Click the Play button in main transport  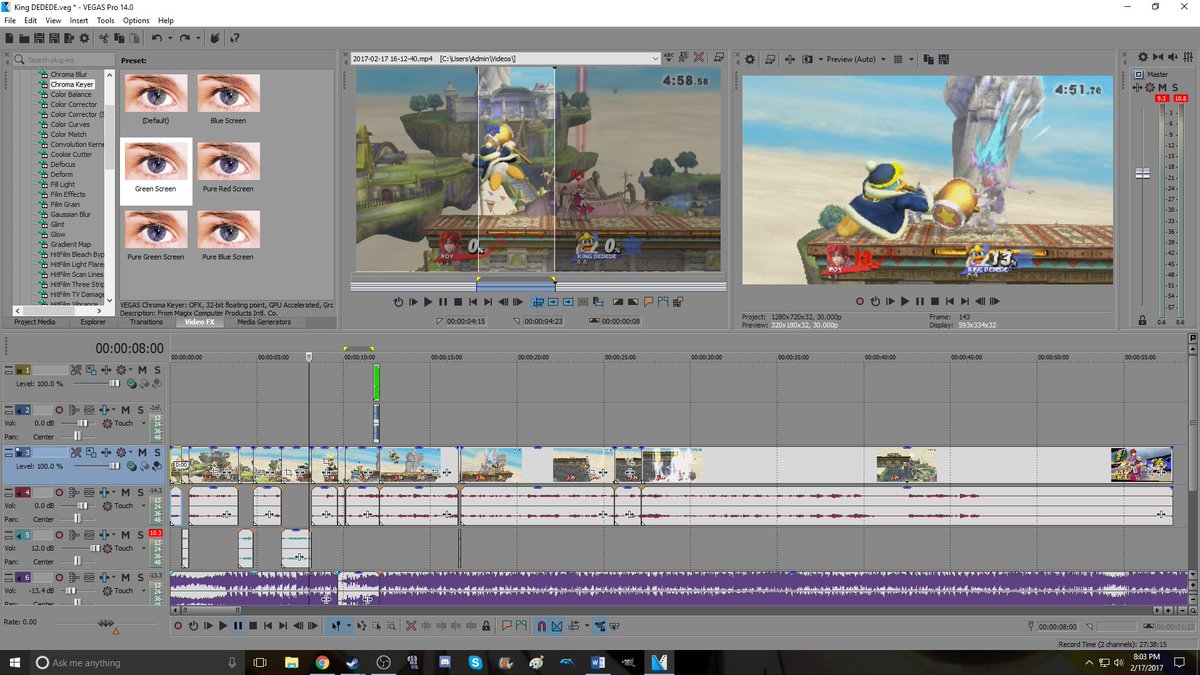(x=222, y=626)
